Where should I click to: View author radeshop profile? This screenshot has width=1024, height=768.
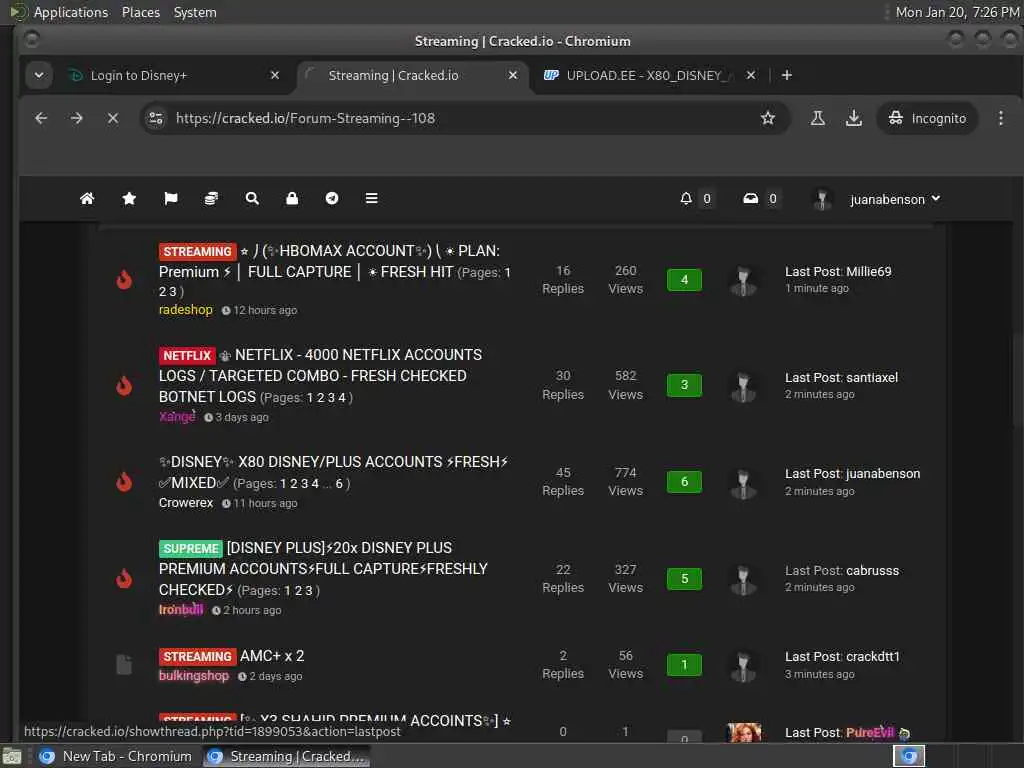tap(185, 310)
